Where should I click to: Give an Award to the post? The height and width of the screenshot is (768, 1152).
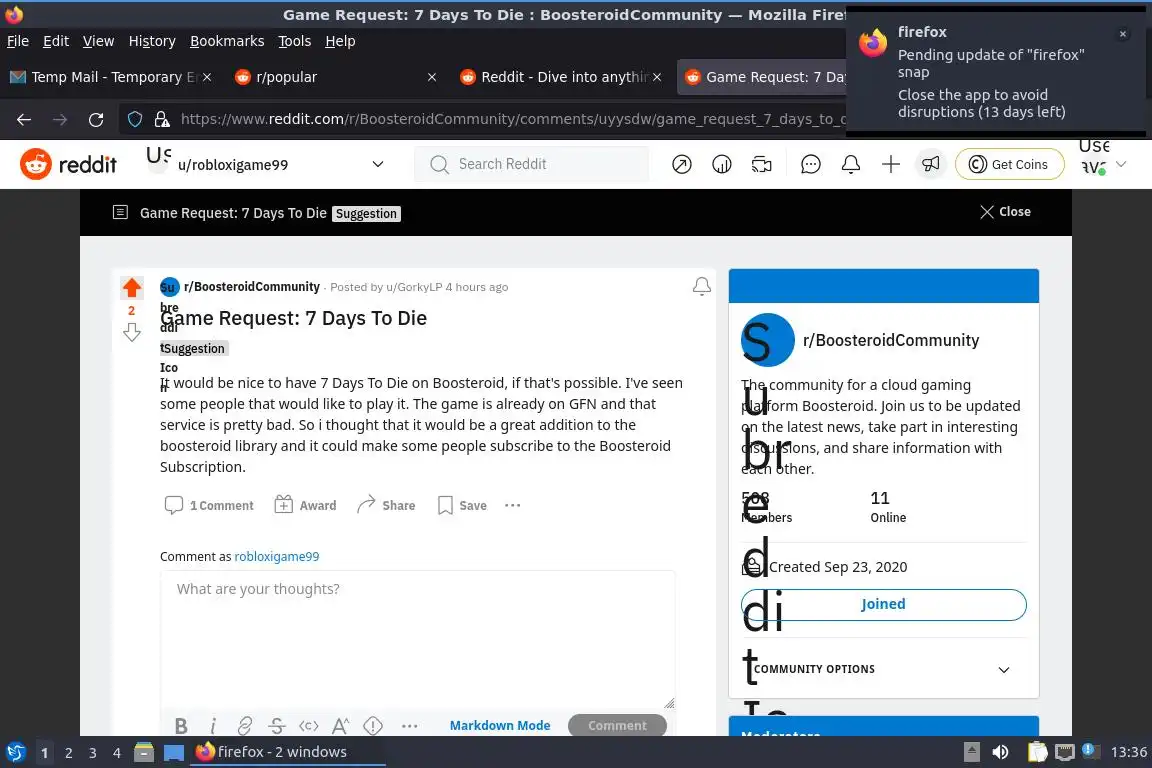[305, 506]
